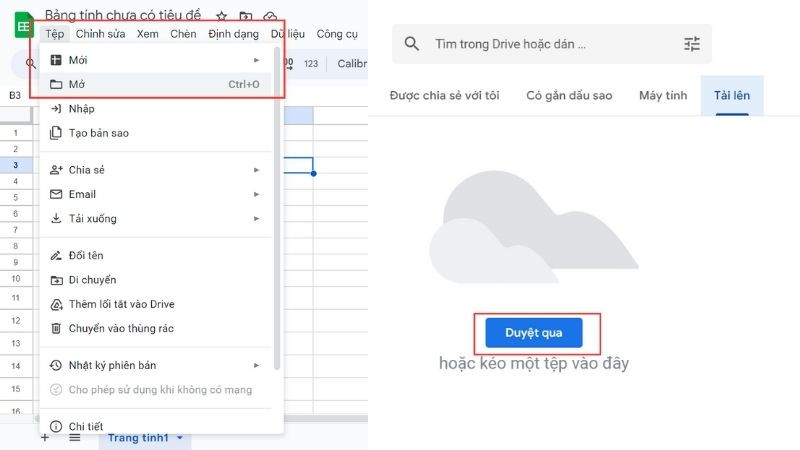
Task: Click the Google Sheets home icon
Action: pyautogui.click(x=23, y=26)
